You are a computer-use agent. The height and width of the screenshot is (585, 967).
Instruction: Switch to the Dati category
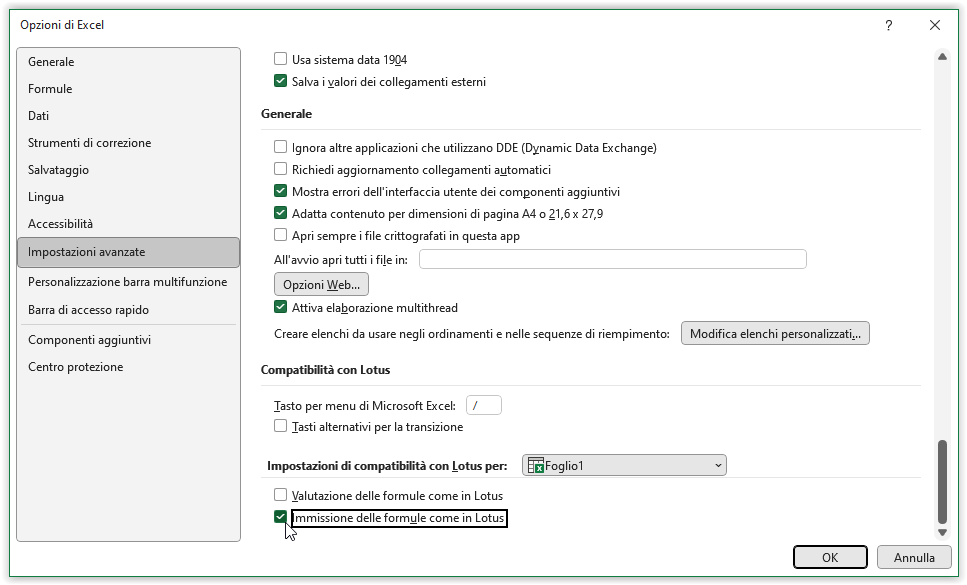[128, 116]
